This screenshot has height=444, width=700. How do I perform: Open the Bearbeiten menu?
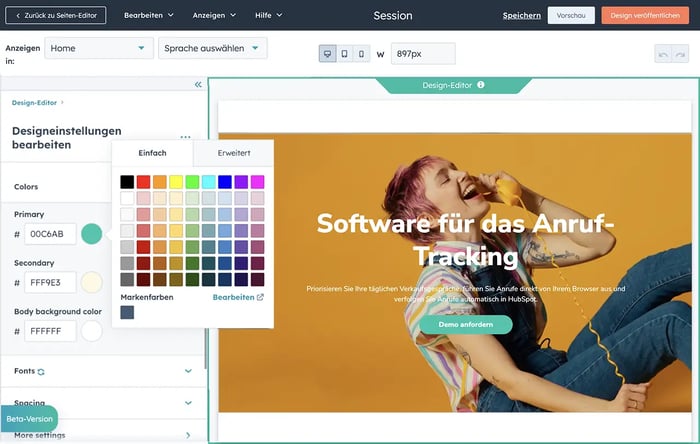coord(149,15)
